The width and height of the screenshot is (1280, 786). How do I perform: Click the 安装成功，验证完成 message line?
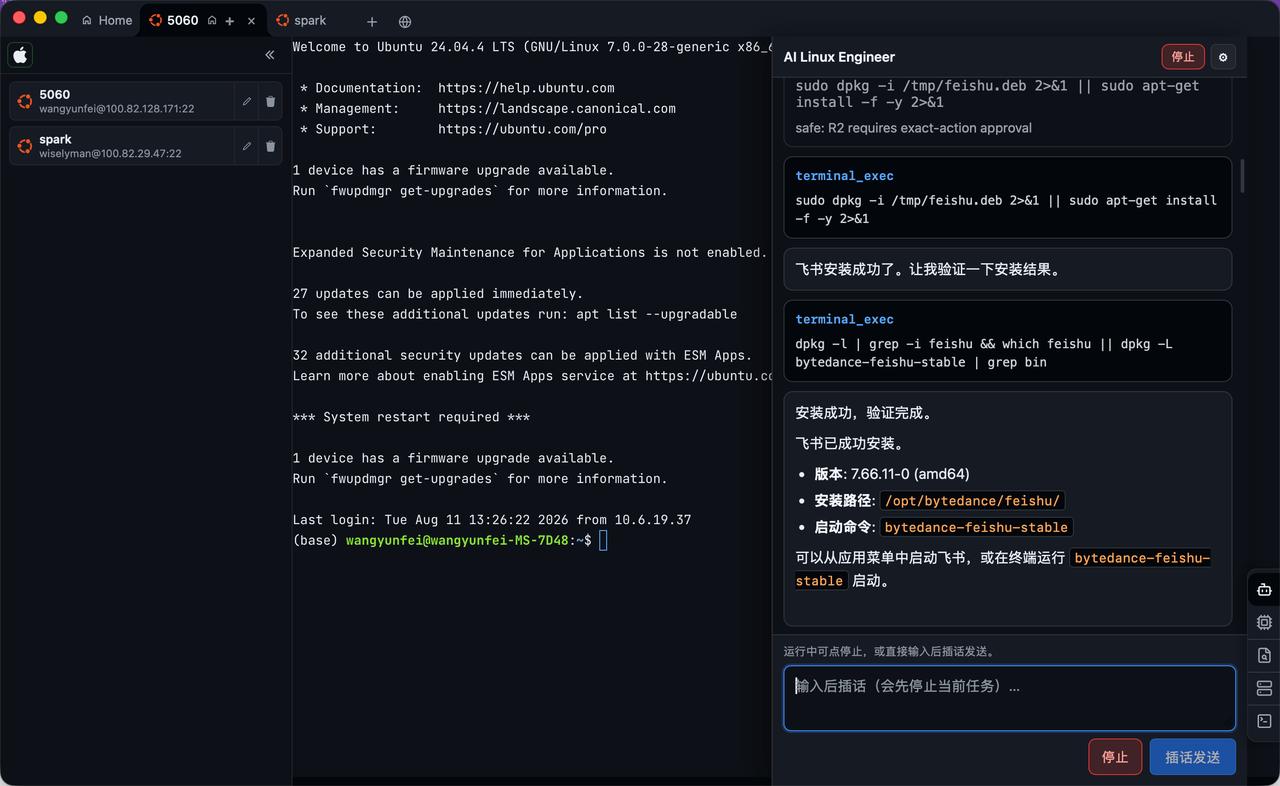[864, 413]
